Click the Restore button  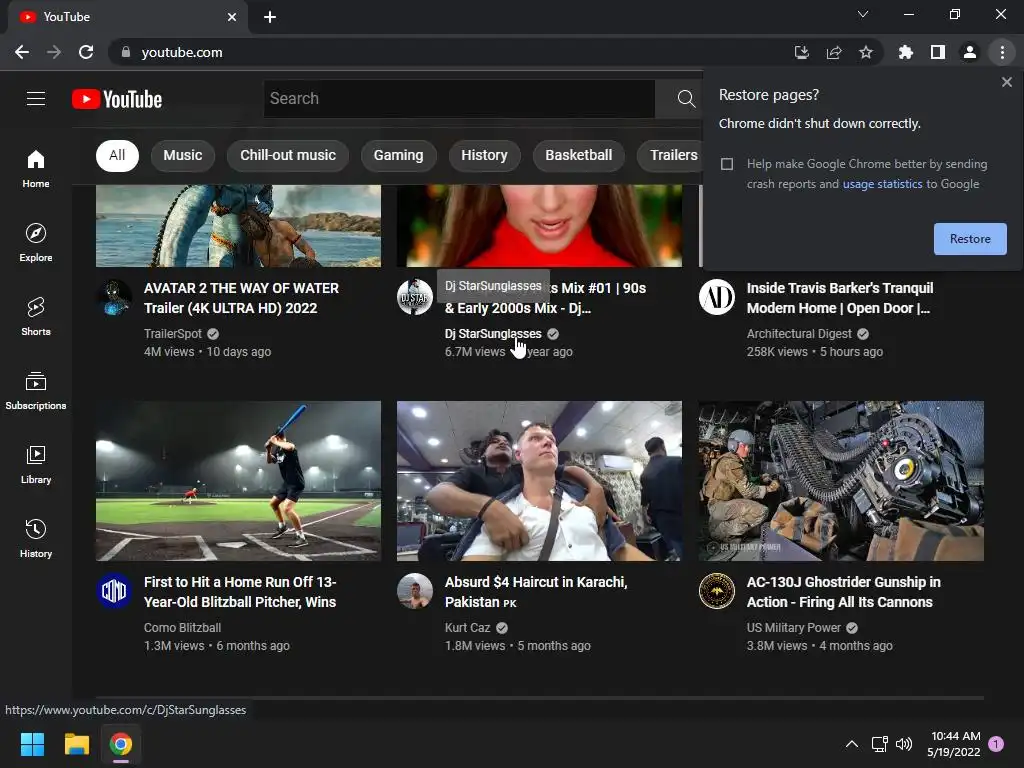click(x=970, y=239)
